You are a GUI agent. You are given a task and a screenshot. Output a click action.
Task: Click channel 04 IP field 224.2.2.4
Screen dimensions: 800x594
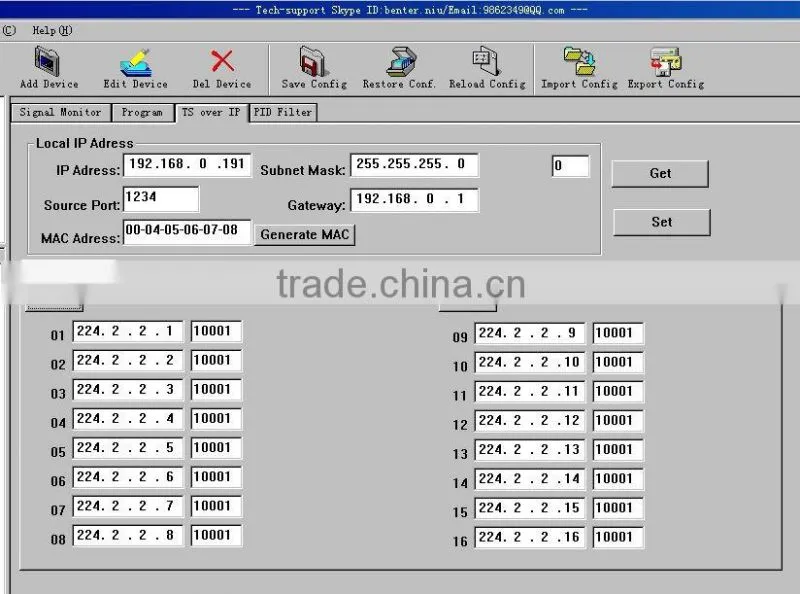[x=128, y=418]
